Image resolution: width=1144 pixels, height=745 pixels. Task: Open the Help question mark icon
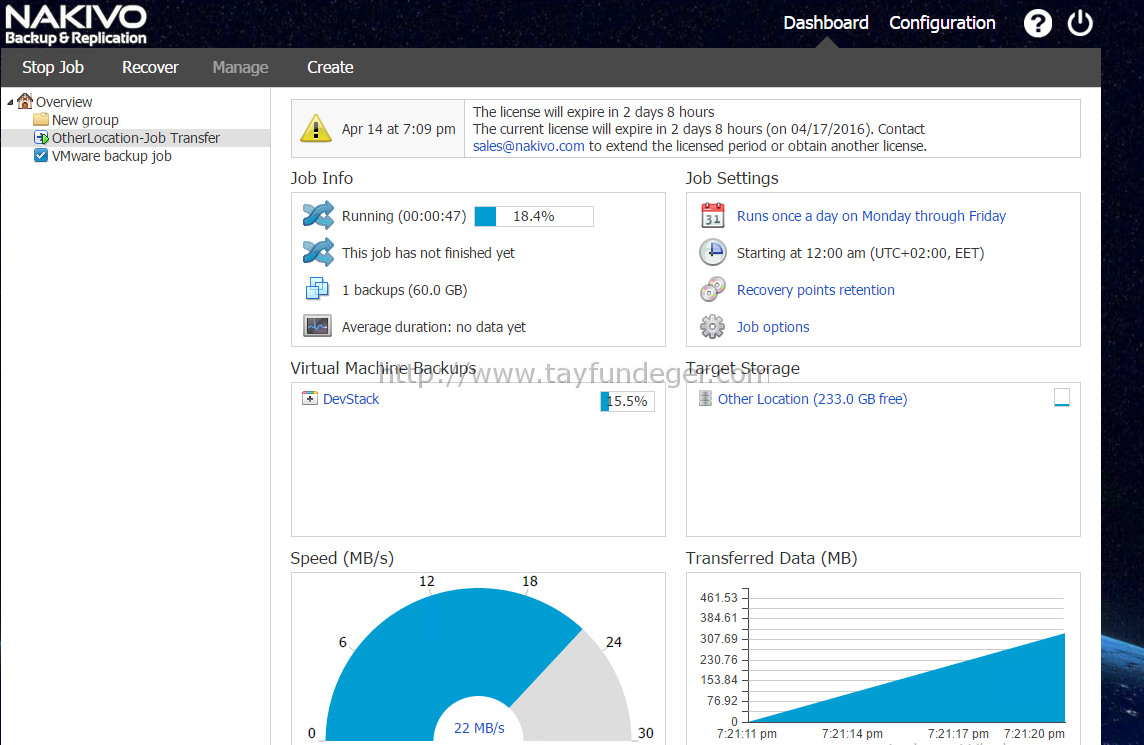1037,23
